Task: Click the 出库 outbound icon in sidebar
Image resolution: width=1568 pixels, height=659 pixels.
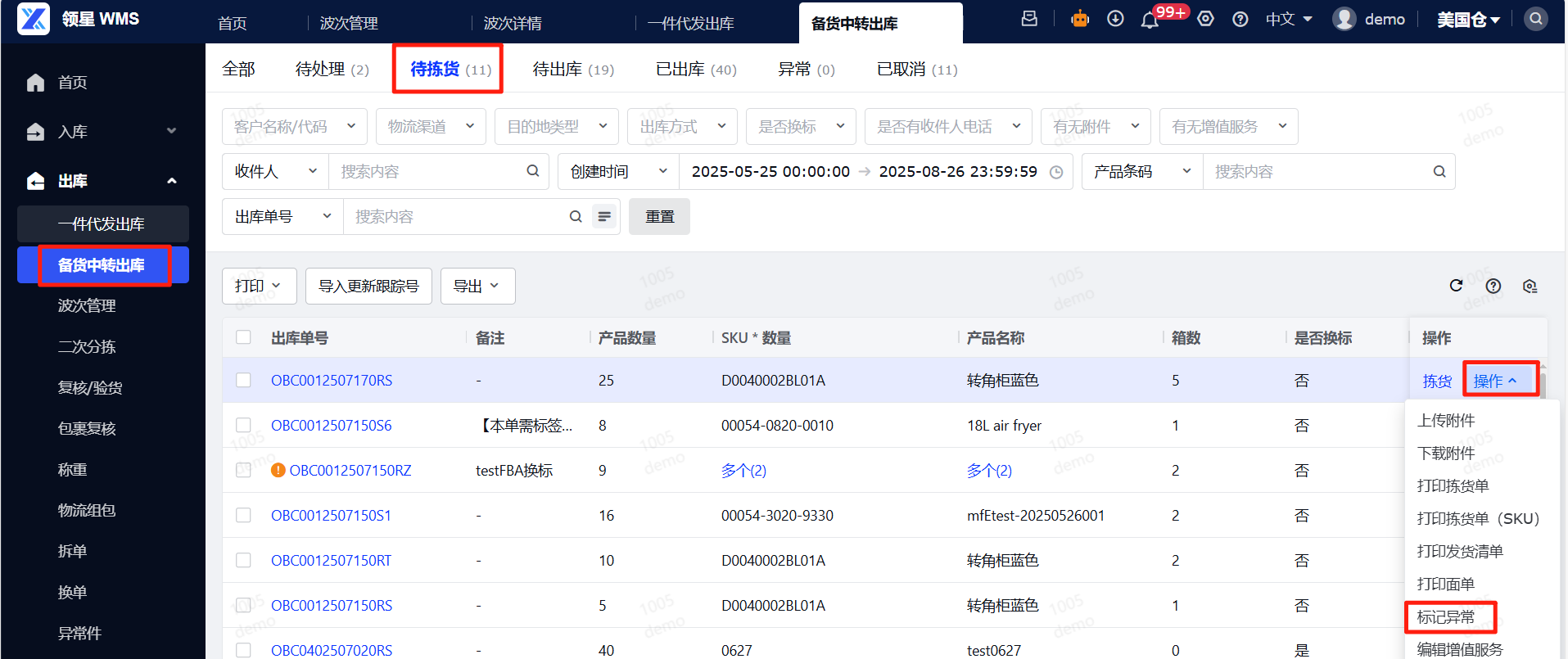Action: pyautogui.click(x=35, y=181)
